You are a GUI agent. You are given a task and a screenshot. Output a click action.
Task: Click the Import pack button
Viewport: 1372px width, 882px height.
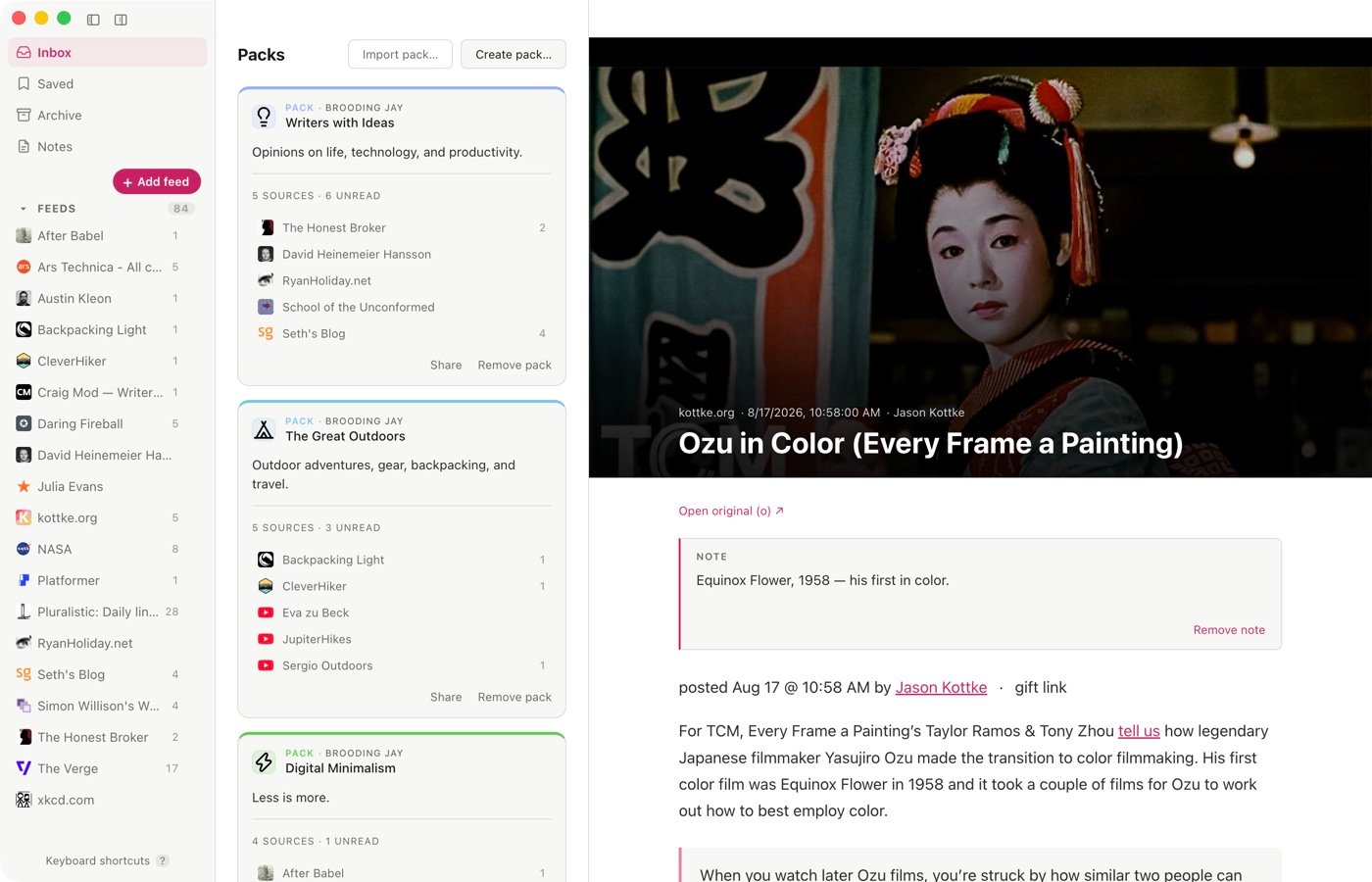point(400,55)
